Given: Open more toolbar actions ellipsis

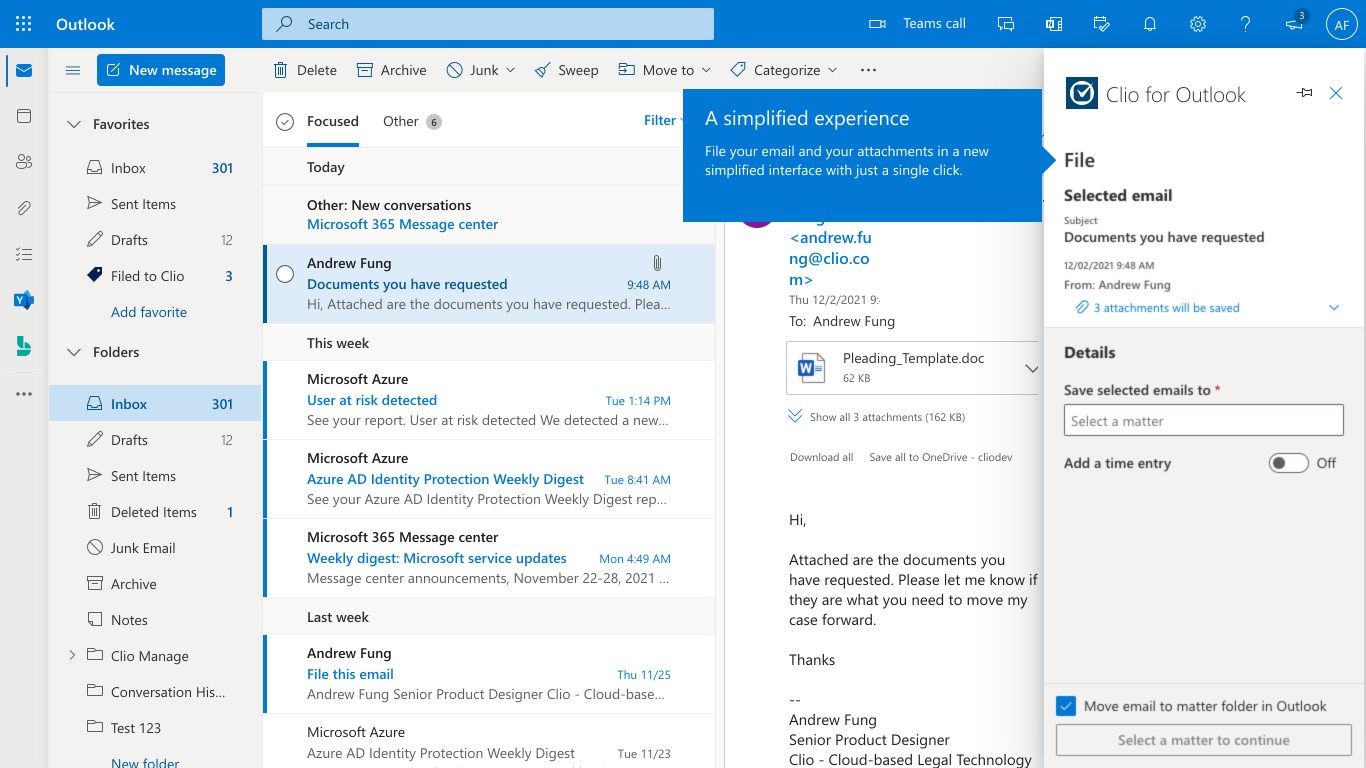Looking at the screenshot, I should pyautogui.click(x=868, y=70).
